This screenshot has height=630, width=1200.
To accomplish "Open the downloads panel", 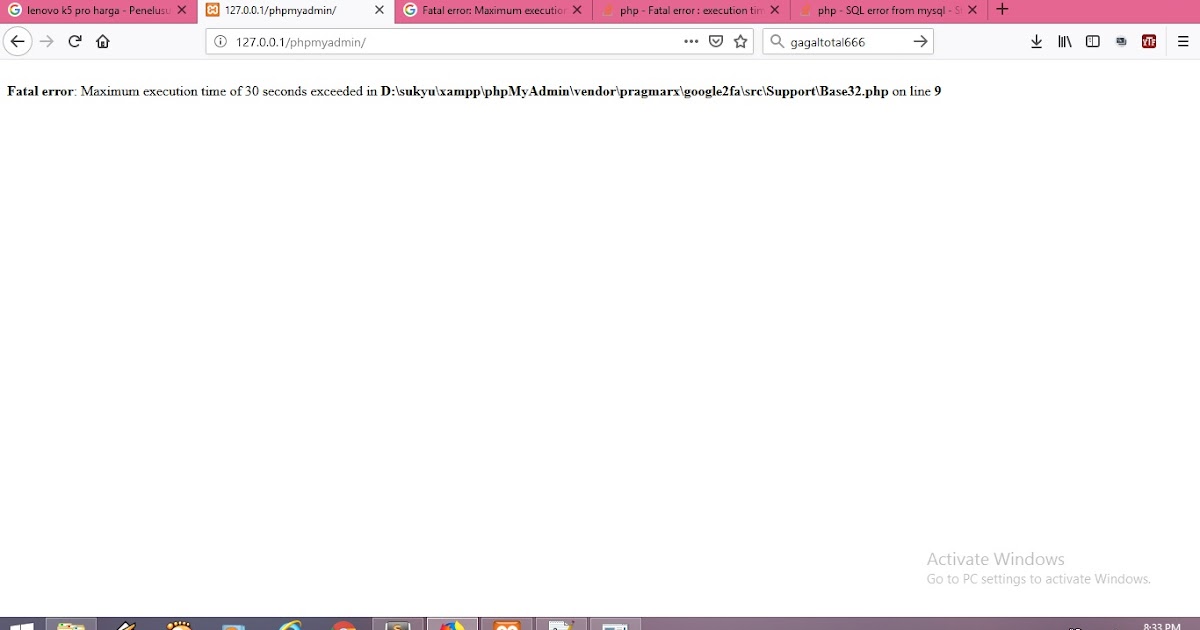I will coord(1036,42).
